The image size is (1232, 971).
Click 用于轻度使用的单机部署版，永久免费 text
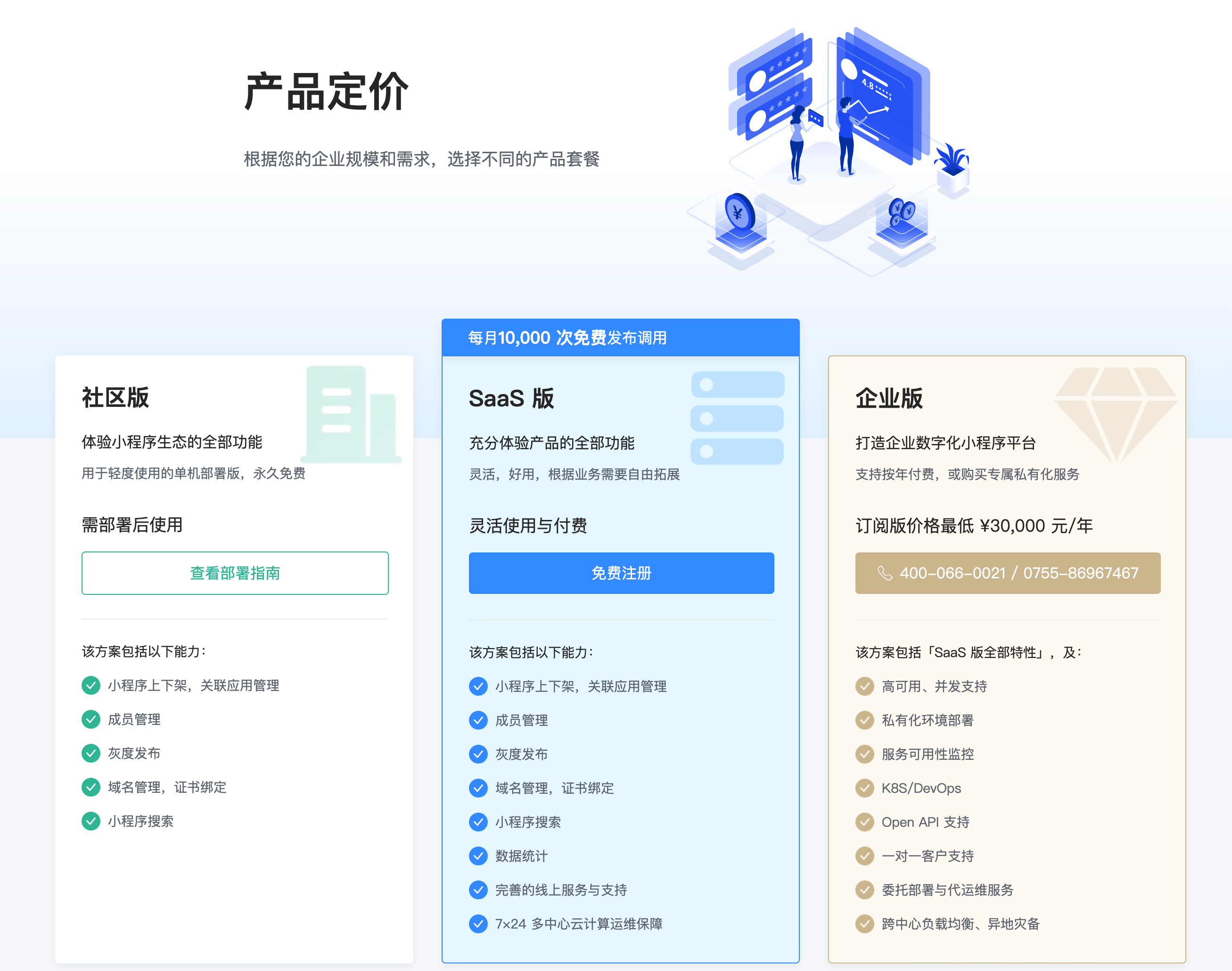click(193, 473)
